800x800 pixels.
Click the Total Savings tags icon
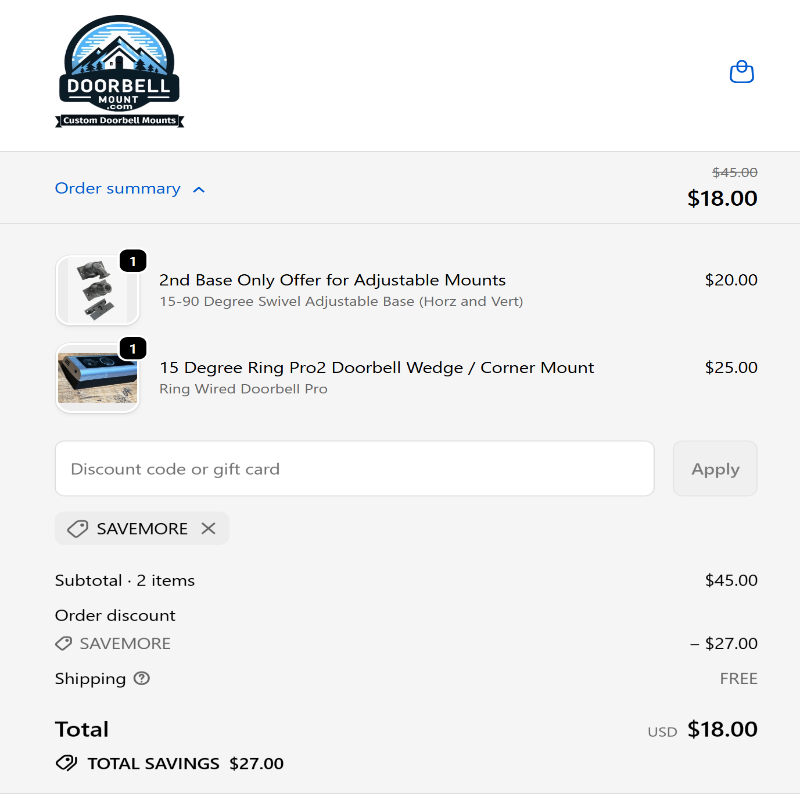pos(66,763)
